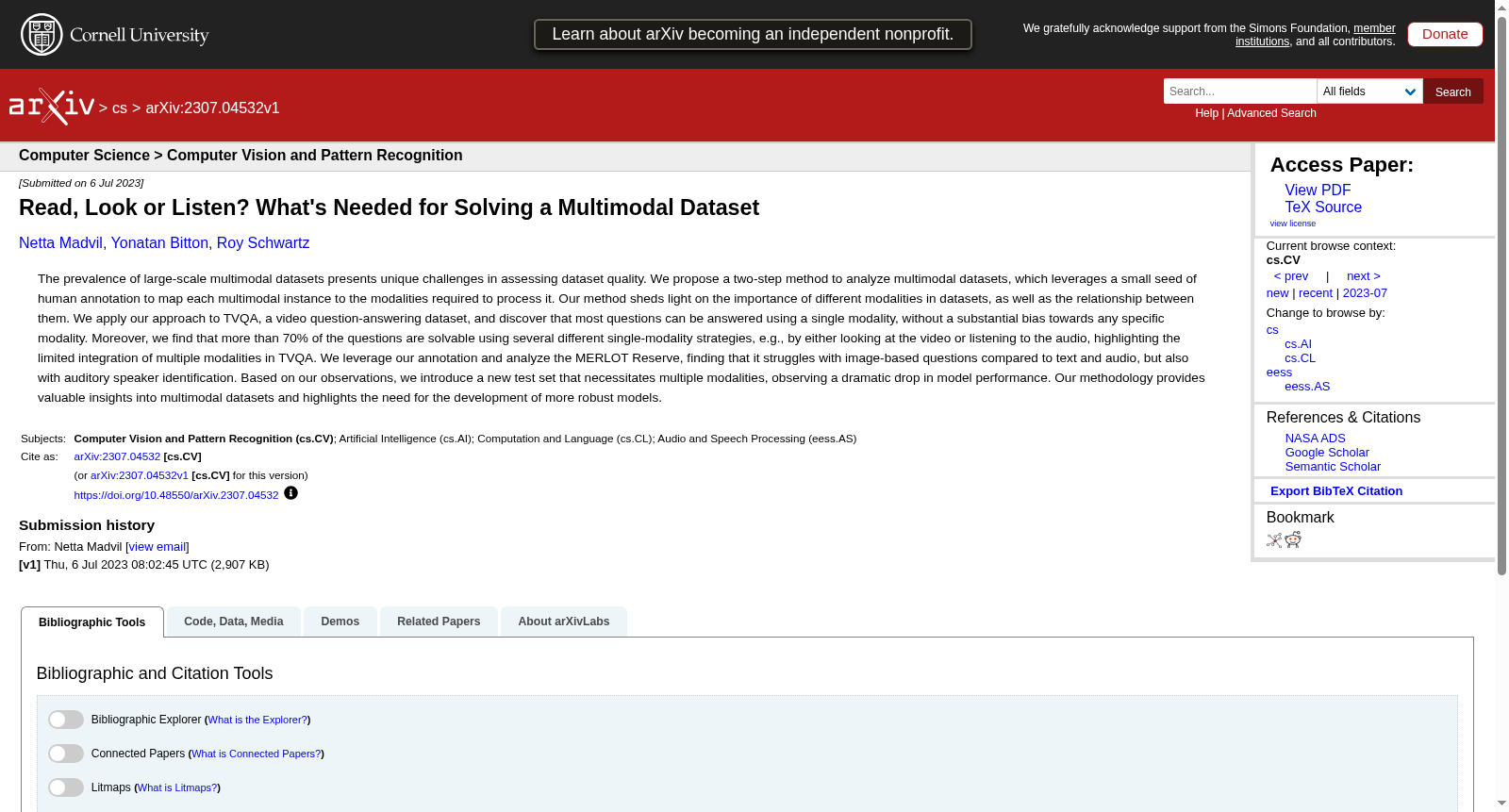
Task: Click the Donate button
Action: pos(1445,34)
